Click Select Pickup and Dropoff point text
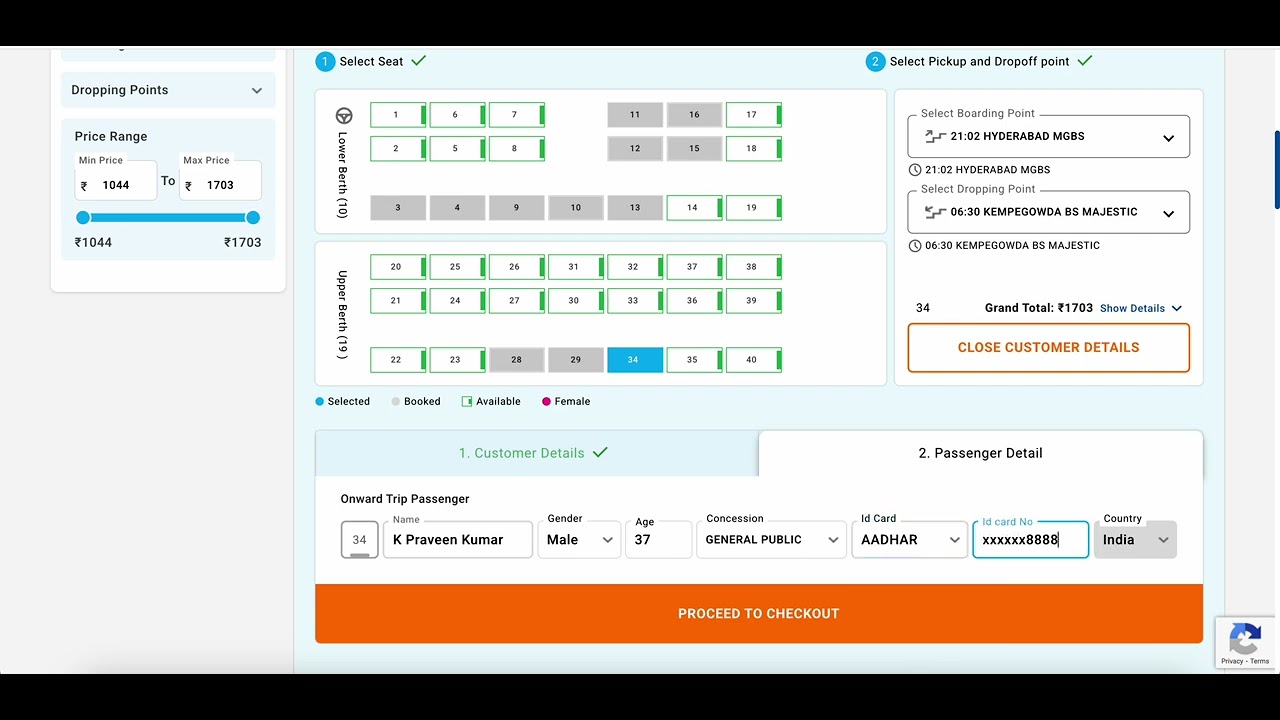This screenshot has width=1280, height=720. click(x=980, y=62)
